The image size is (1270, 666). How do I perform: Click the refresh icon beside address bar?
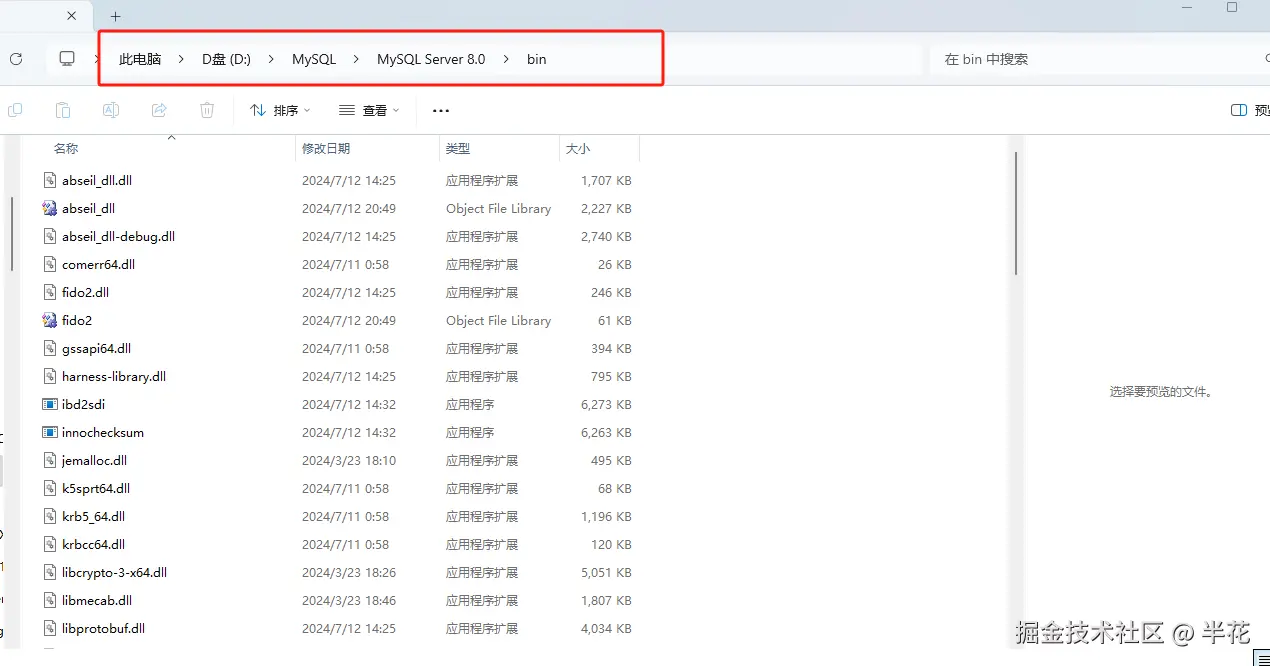coord(16,59)
